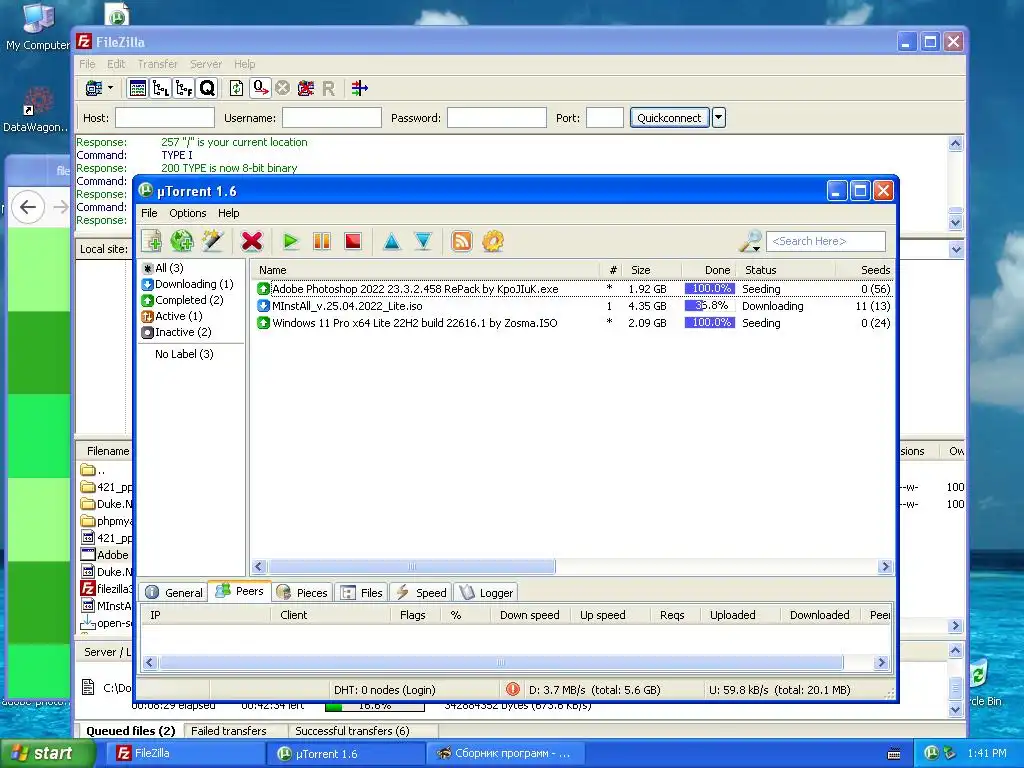The height and width of the screenshot is (768, 1024).
Task: Open File menu in µTorrent
Action: point(149,213)
